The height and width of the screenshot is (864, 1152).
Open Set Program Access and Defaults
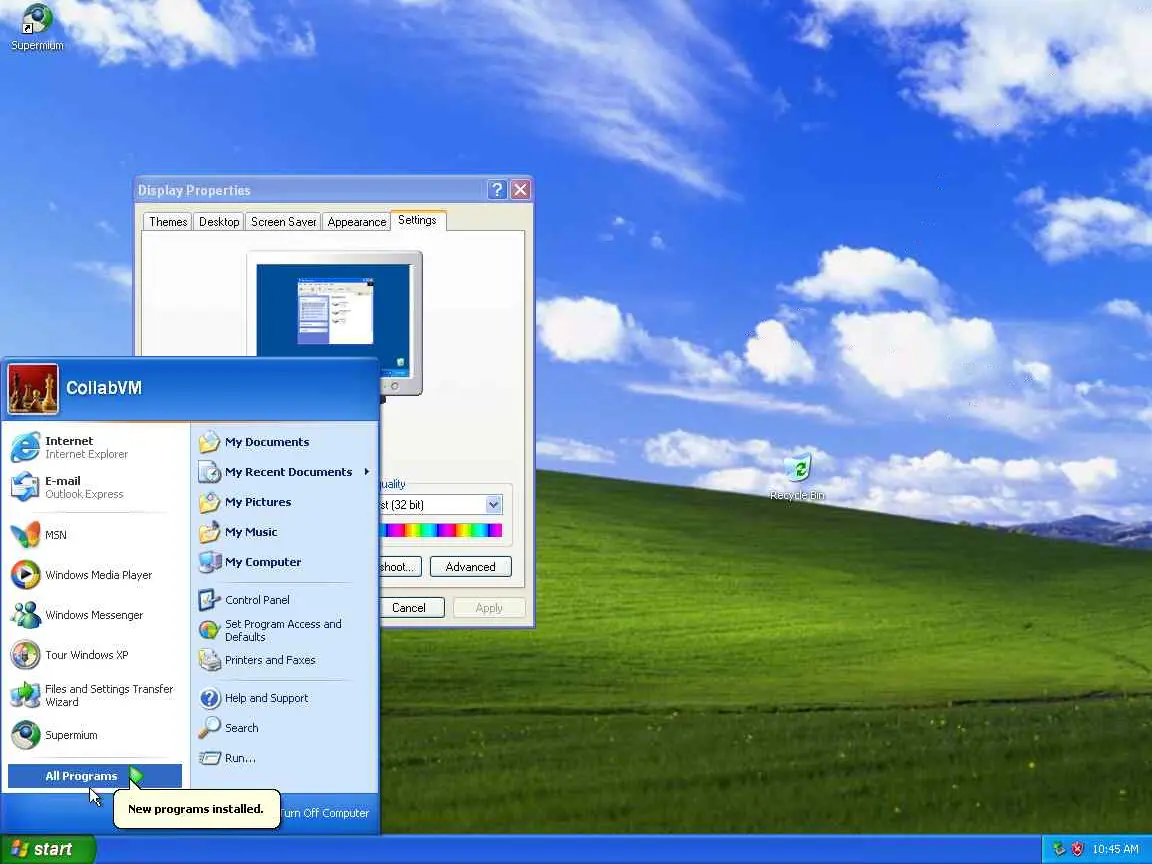284,630
